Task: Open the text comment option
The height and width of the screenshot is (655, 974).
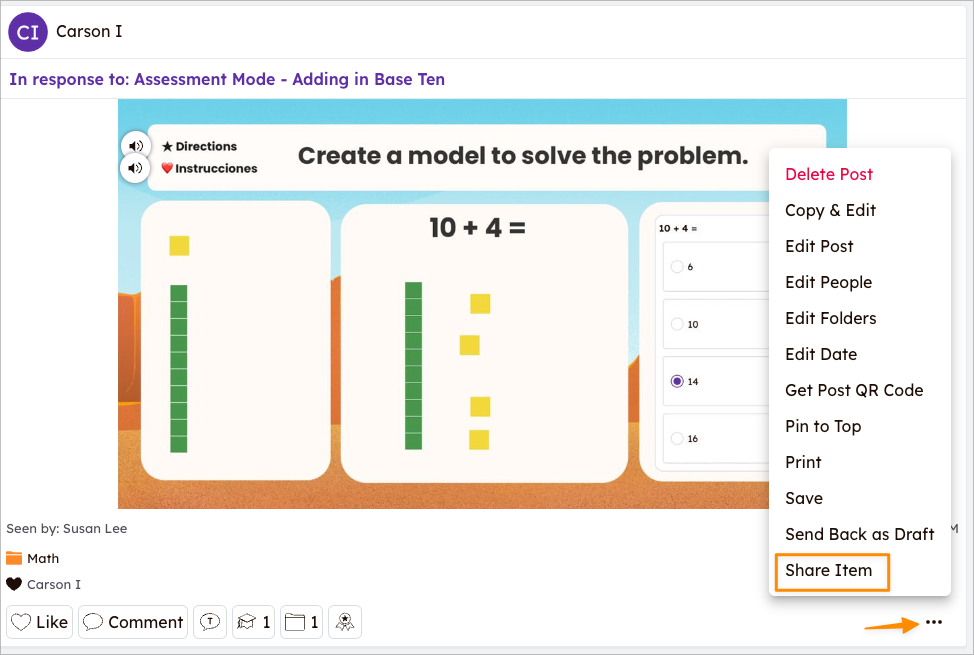Action: [210, 621]
